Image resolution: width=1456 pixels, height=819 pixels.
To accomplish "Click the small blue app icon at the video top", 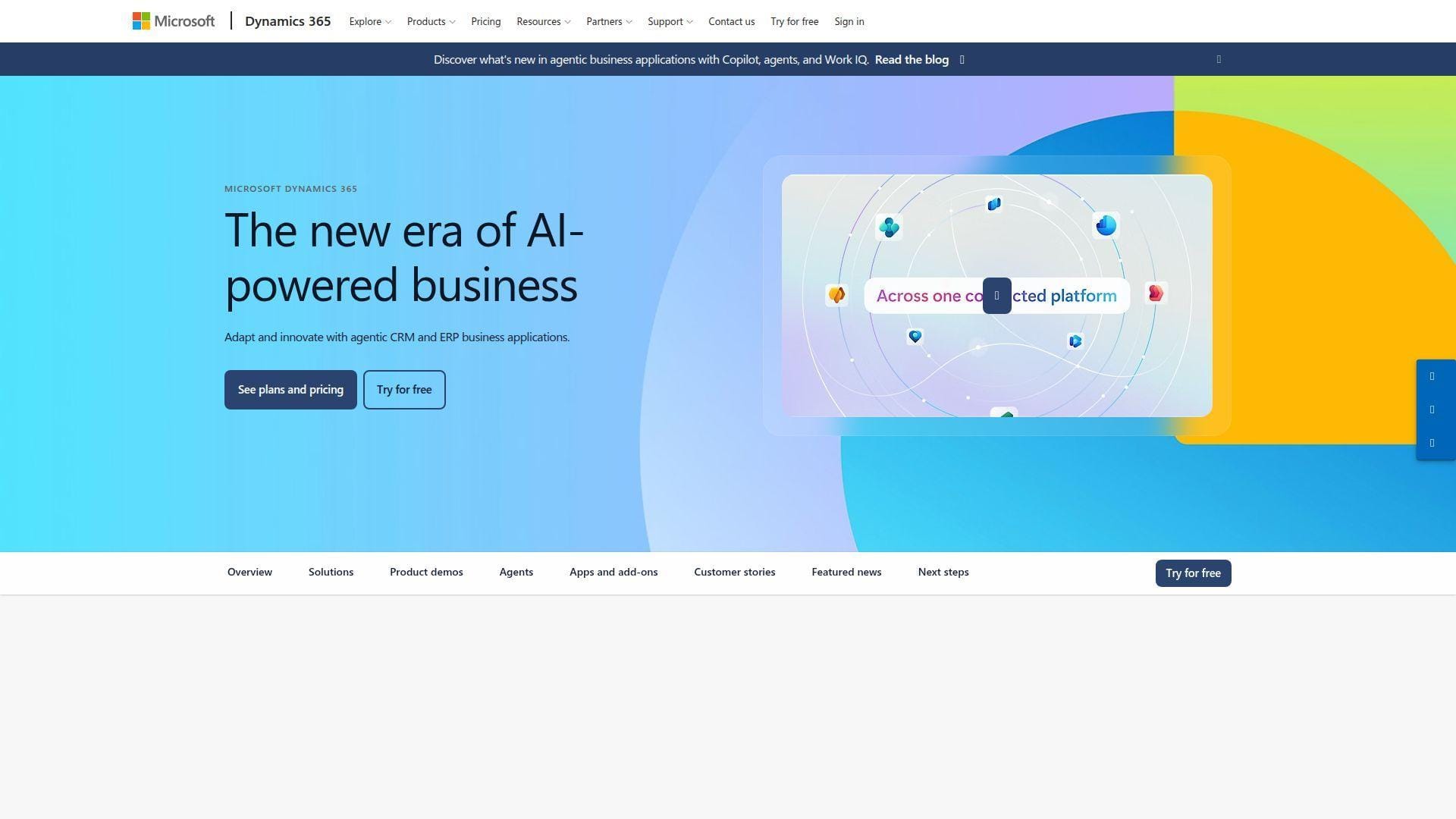I will click(x=994, y=204).
